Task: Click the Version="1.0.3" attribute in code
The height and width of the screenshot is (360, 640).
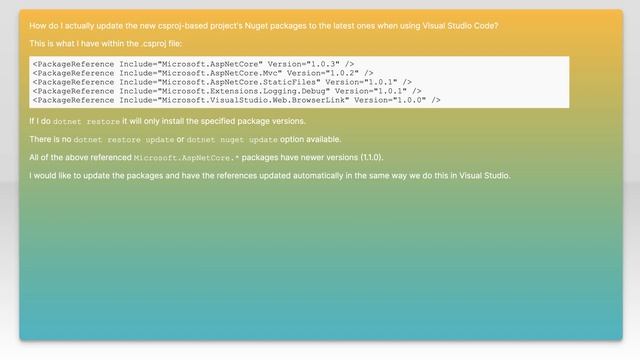Action: (x=304, y=64)
